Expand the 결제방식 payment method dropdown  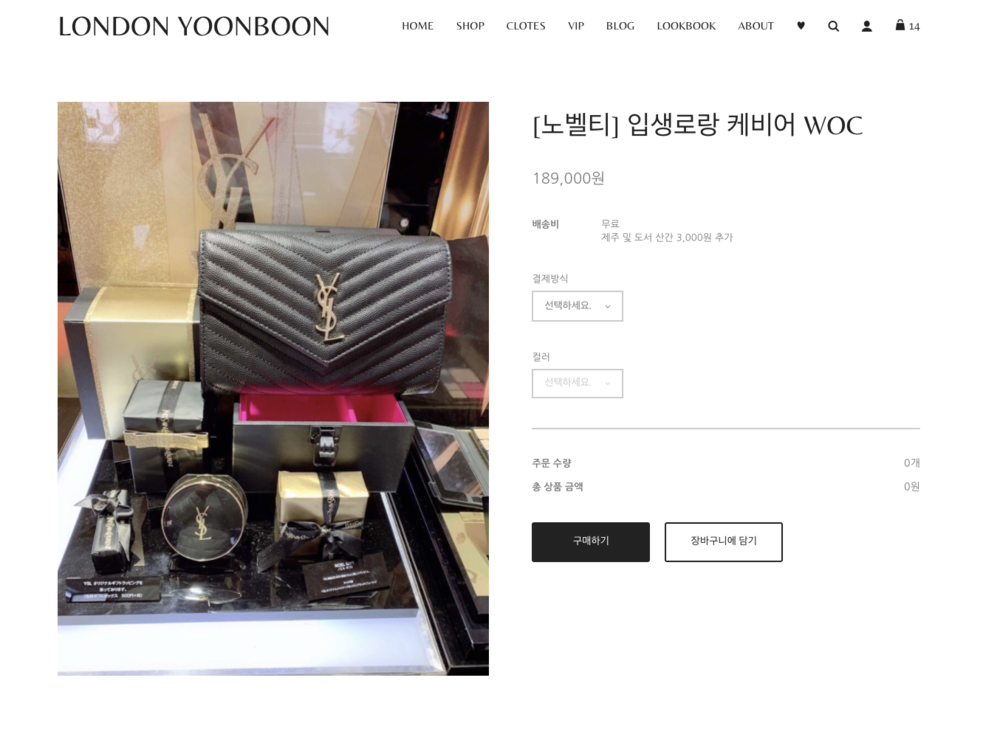click(577, 306)
